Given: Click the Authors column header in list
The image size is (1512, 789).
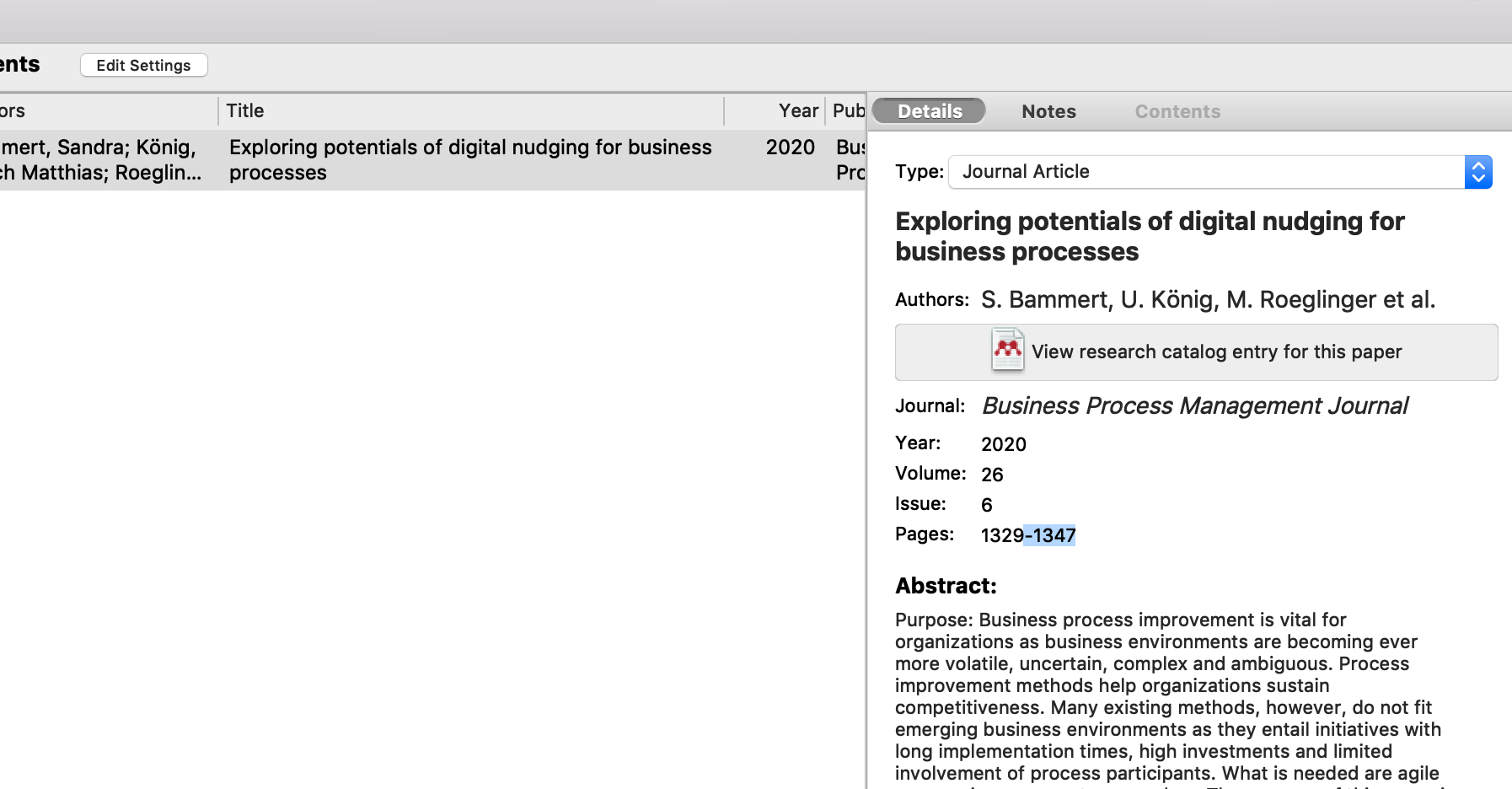Looking at the screenshot, I should (101, 111).
